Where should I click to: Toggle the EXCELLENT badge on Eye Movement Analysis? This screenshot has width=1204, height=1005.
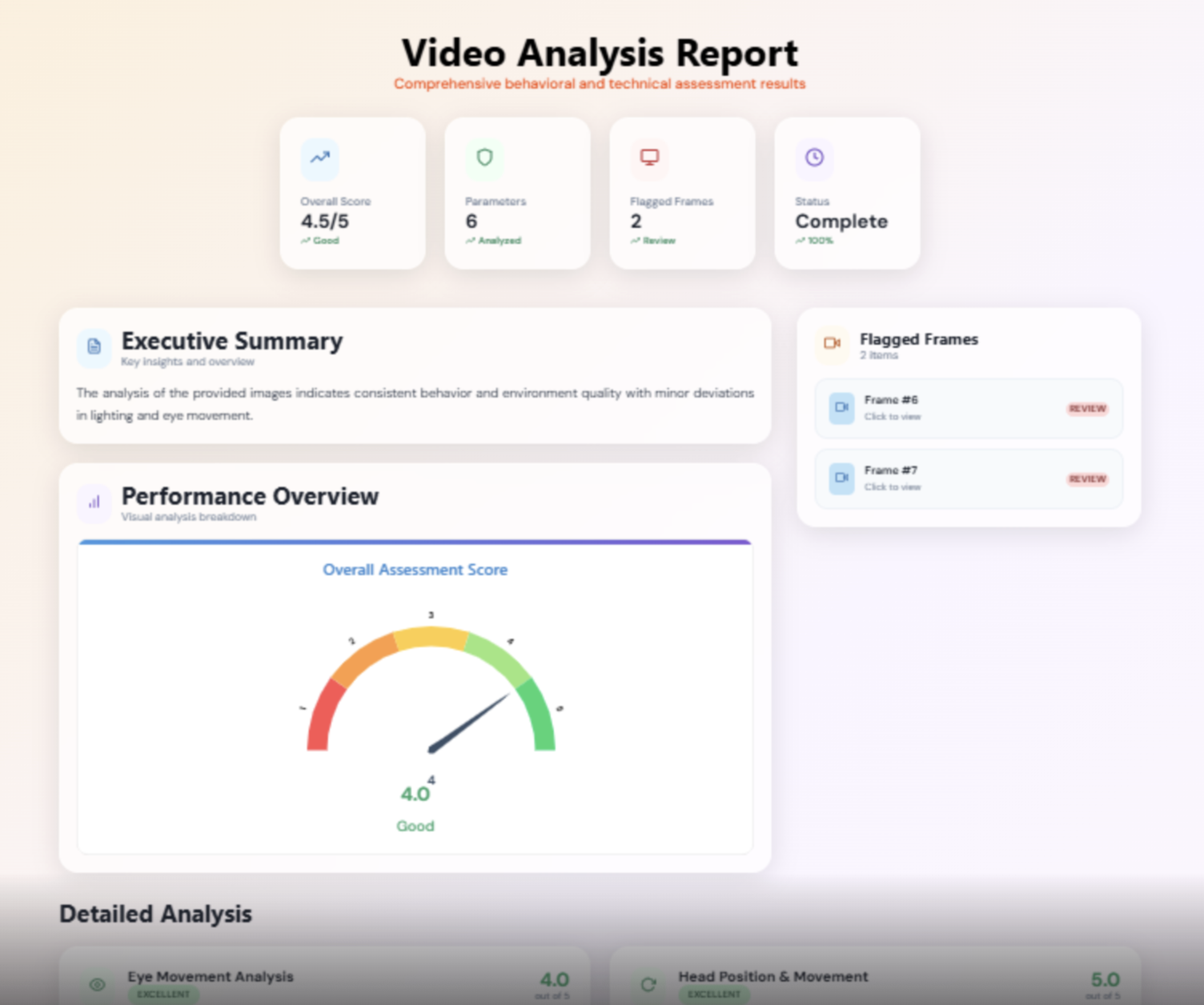tap(163, 995)
